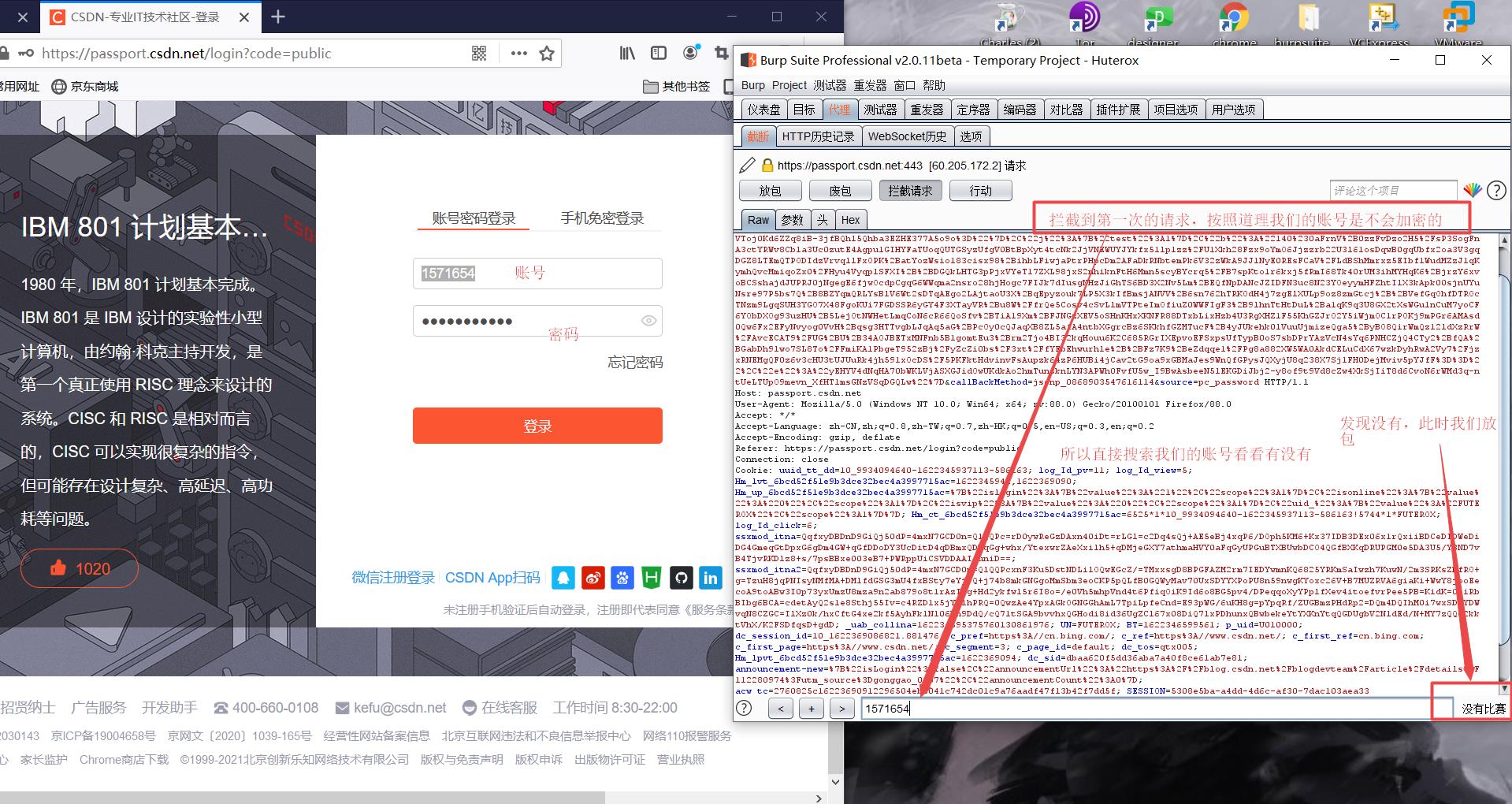This screenshot has height=804, width=1512.
Task: Click the '+' search options button
Action: [812, 709]
